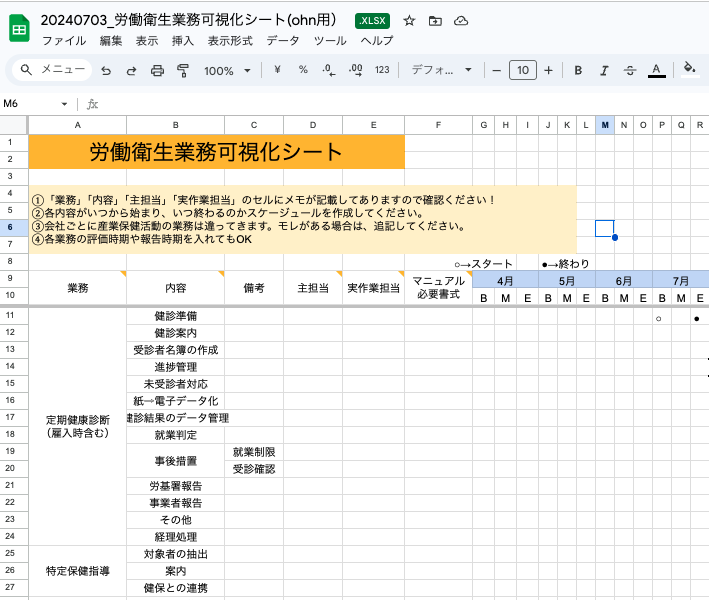The width and height of the screenshot is (709, 600).
Task: Format as percent
Action: click(303, 70)
